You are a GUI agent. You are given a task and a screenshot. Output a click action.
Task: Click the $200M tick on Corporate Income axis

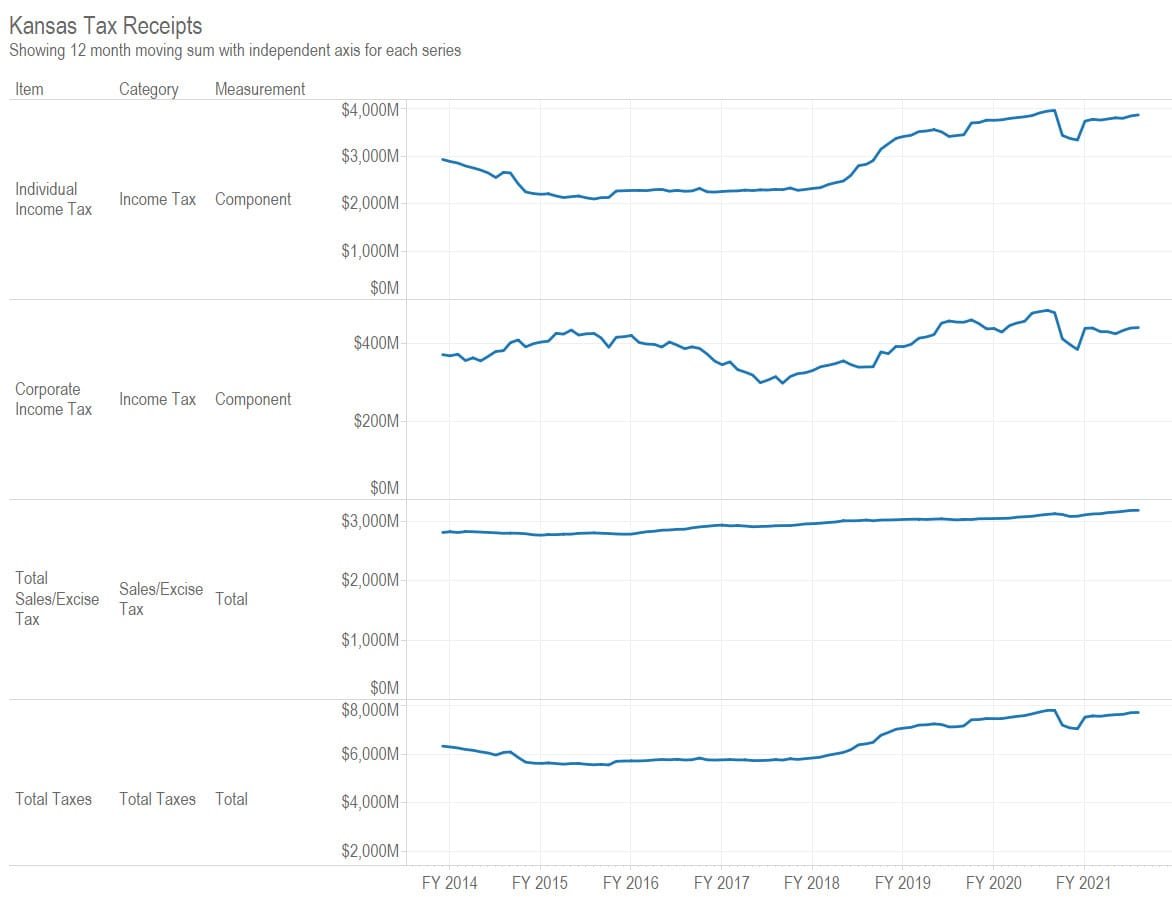click(376, 421)
